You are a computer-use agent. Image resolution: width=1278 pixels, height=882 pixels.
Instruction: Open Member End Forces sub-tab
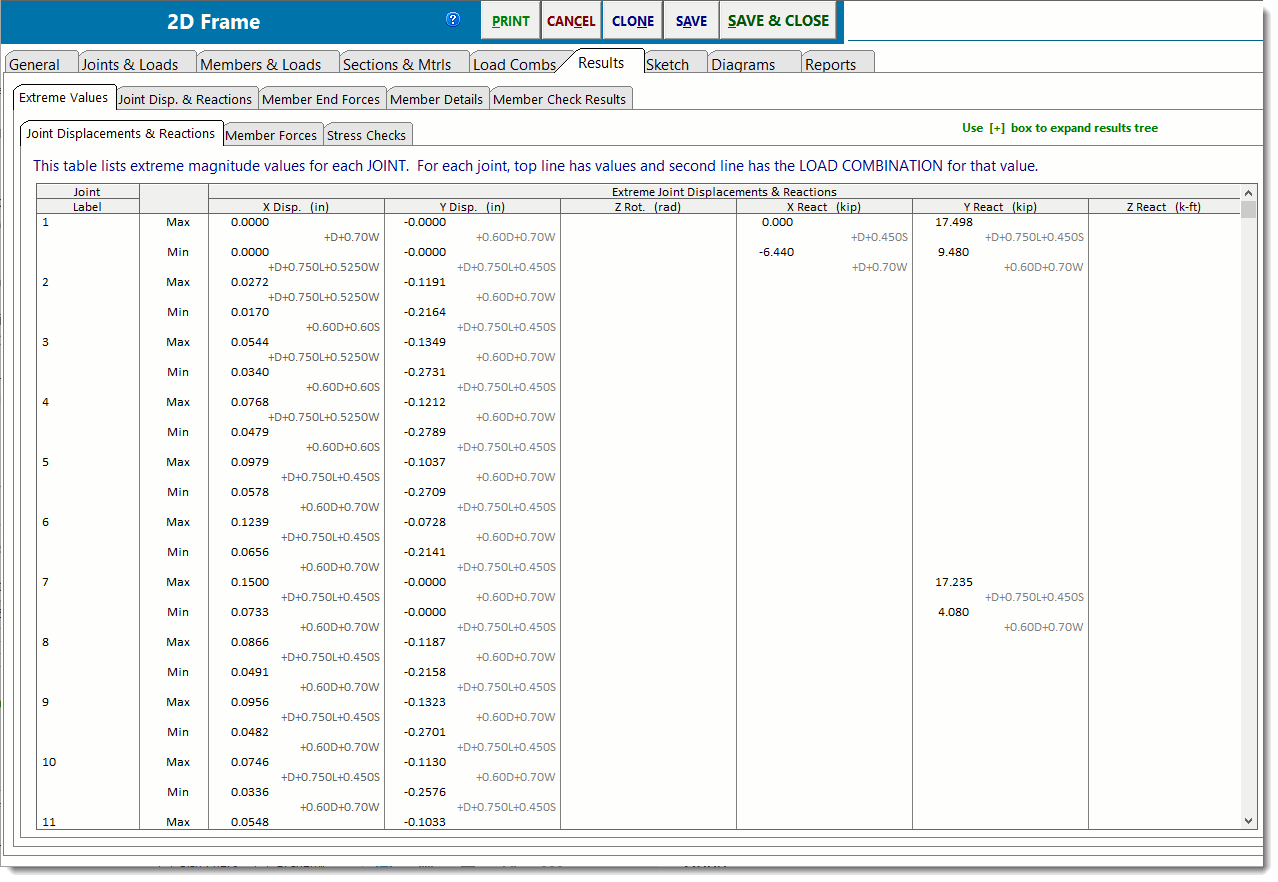point(321,99)
